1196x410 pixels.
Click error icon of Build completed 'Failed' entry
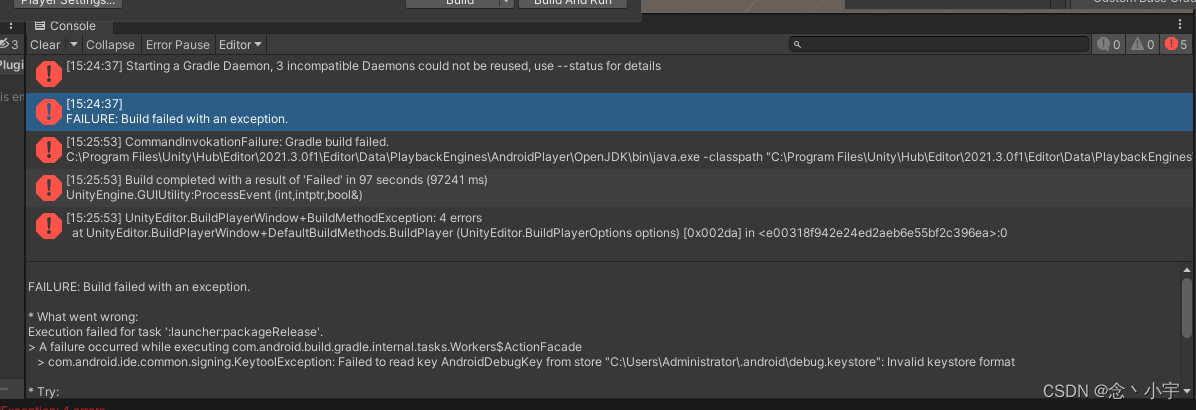pyautogui.click(x=49, y=187)
